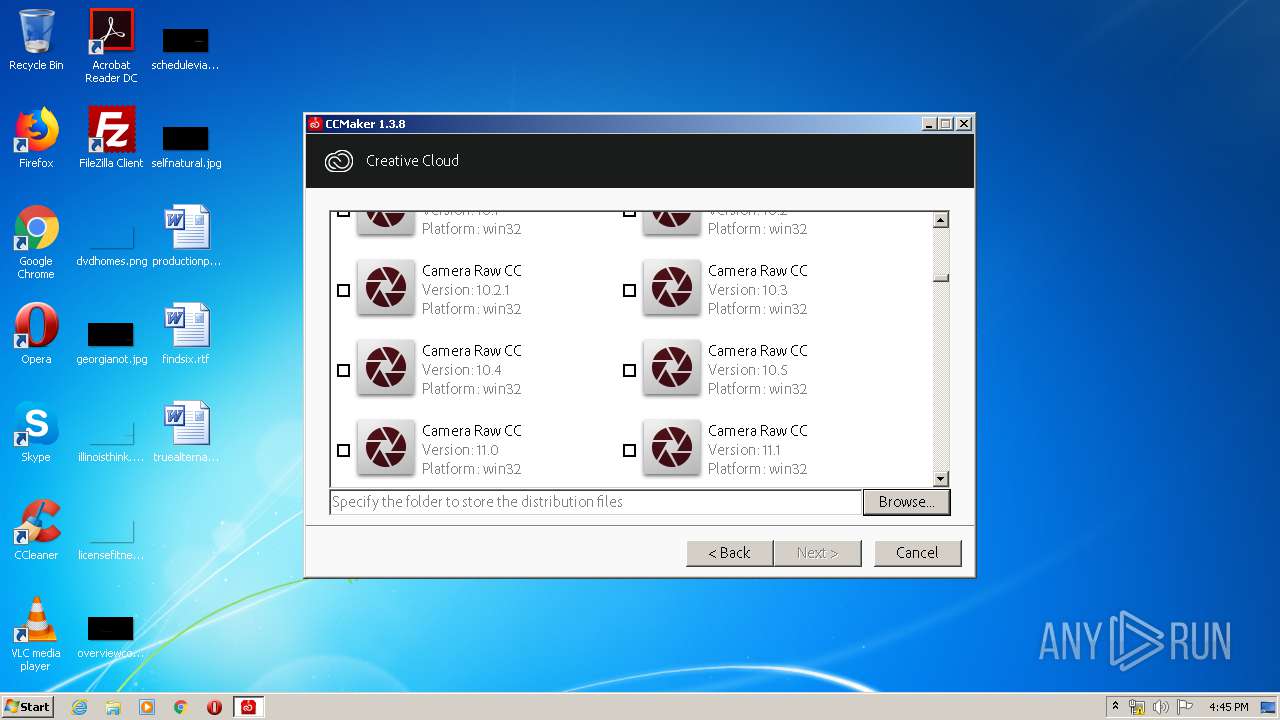Tick the Camera Raw CC 11.1 checkbox
The width and height of the screenshot is (1280, 720).
click(x=629, y=450)
